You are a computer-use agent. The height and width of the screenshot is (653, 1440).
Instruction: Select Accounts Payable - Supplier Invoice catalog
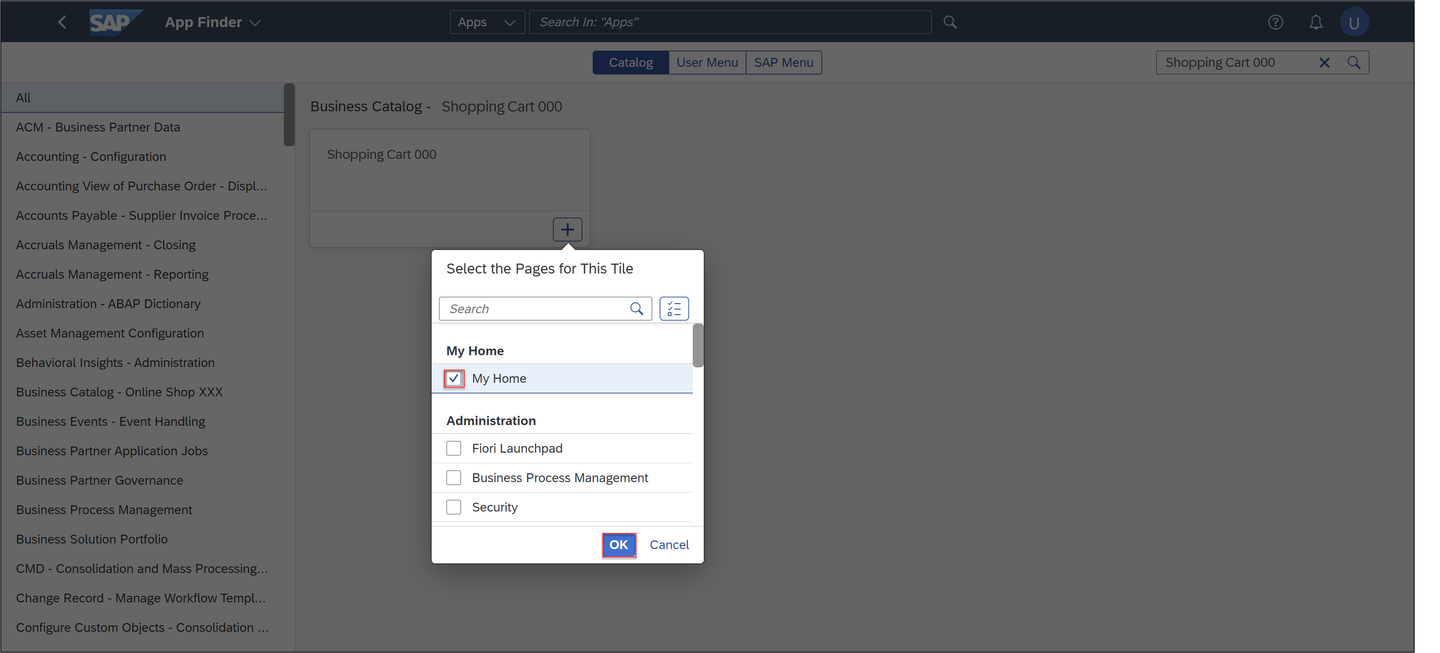(x=142, y=215)
